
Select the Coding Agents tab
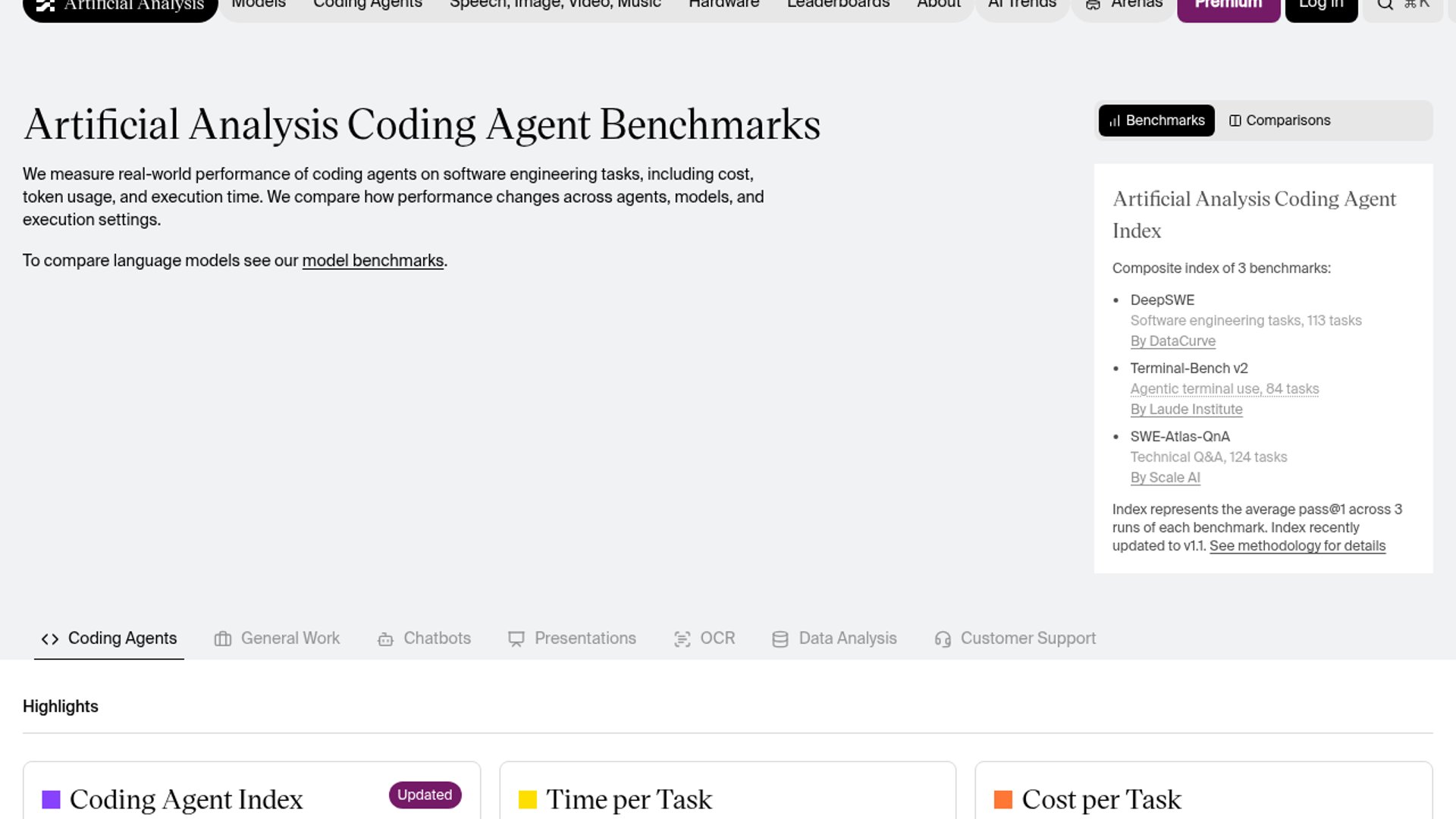[x=109, y=639]
